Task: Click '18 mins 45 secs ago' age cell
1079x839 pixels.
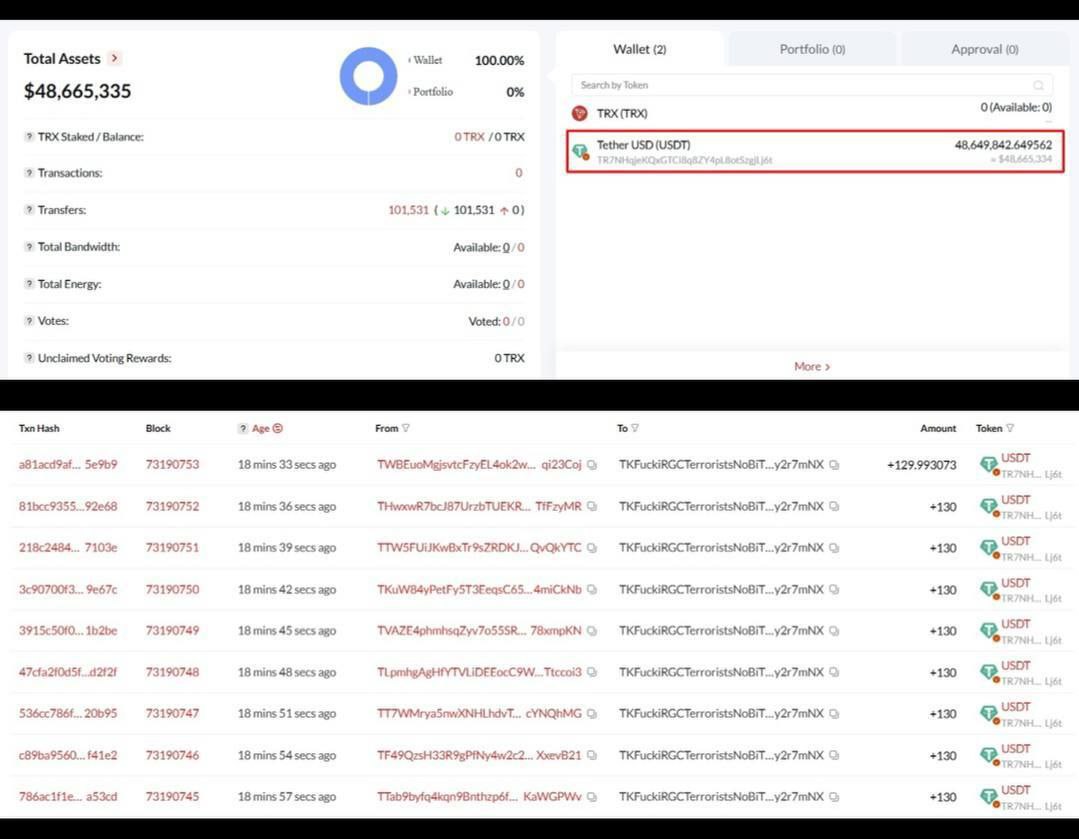Action: [287, 630]
